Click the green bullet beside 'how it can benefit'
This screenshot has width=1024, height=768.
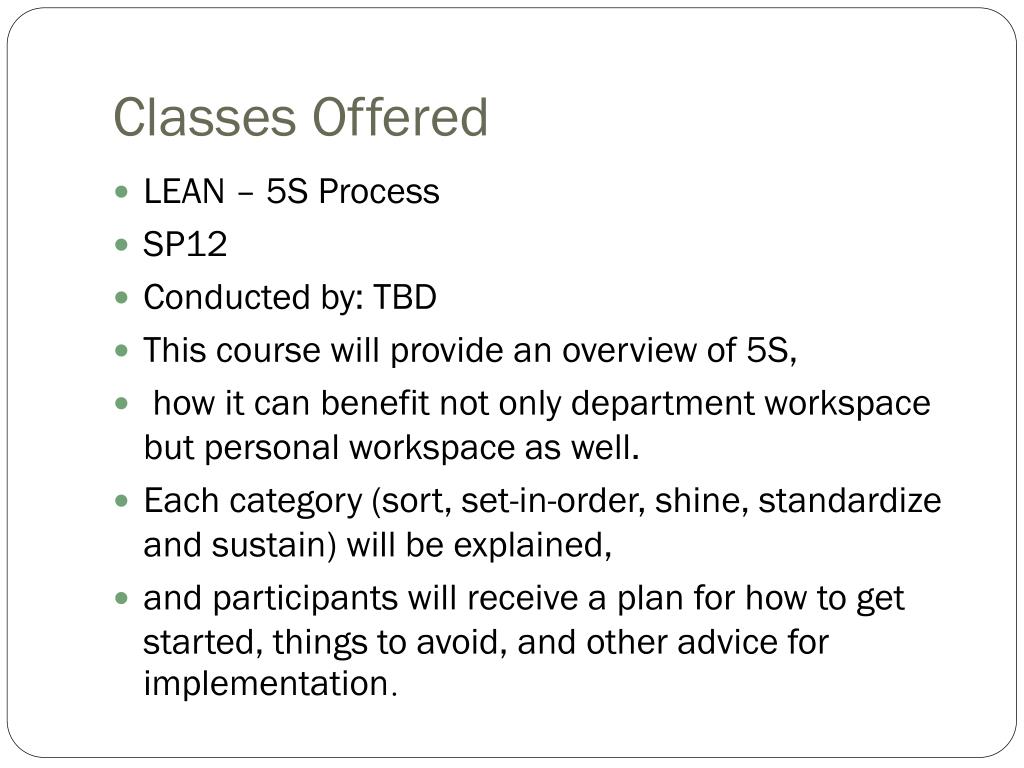(x=121, y=404)
